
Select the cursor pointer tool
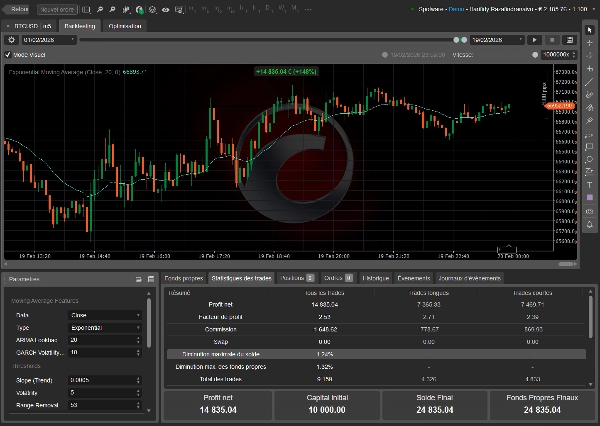590,30
